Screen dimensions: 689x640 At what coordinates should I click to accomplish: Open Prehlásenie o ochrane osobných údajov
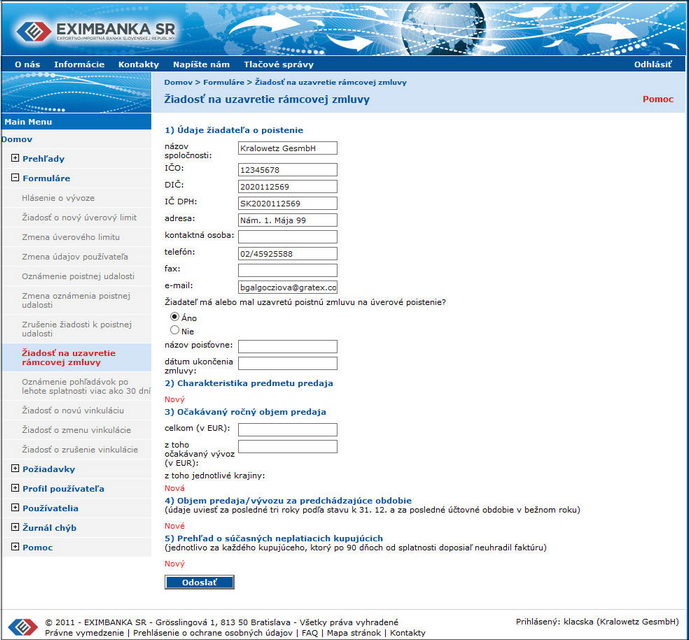coord(213,633)
